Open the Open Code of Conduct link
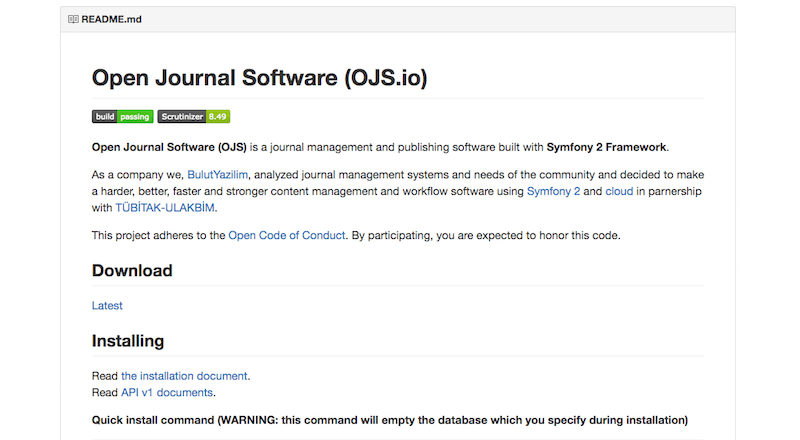Viewport: 800px width, 440px height. point(287,236)
